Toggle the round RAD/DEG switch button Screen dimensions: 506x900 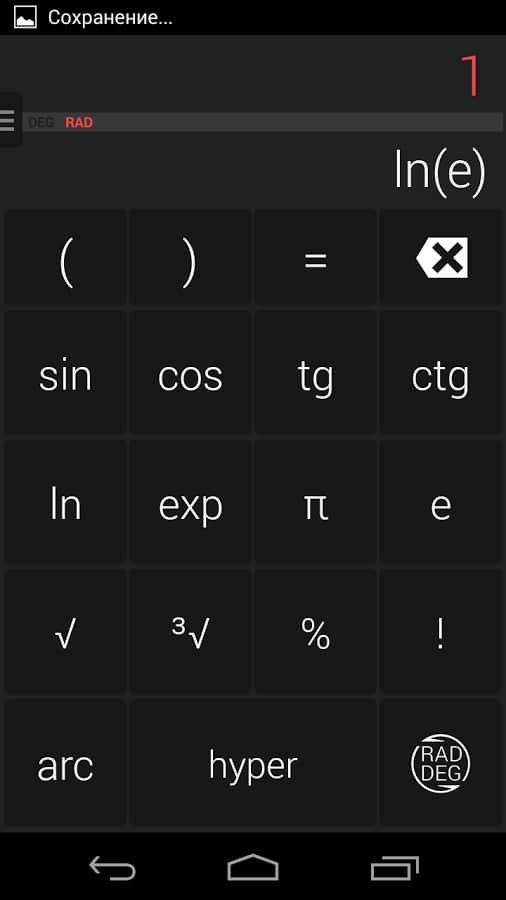pos(441,763)
